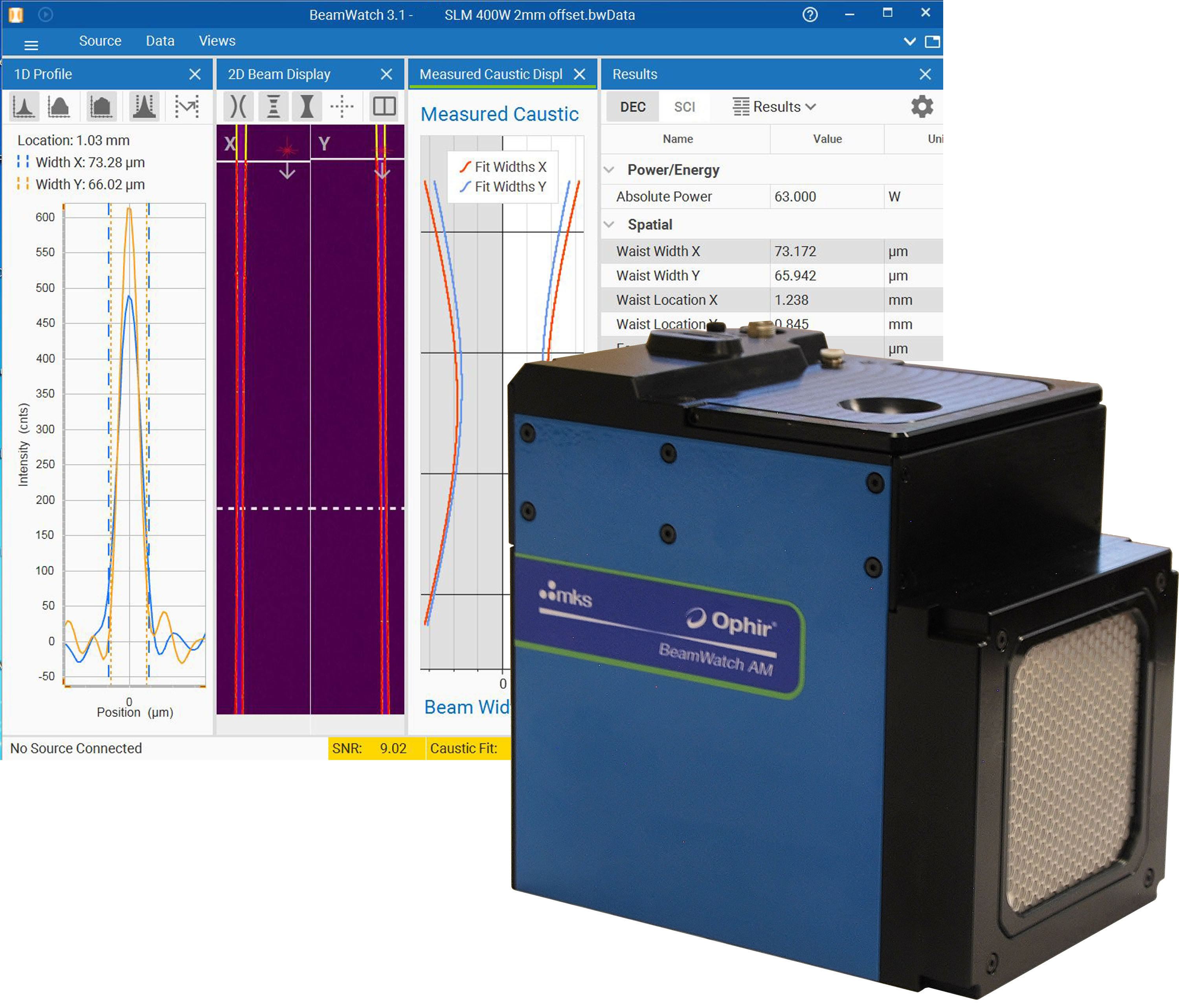Toggle the split X/Y view icon
The width and height of the screenshot is (1179, 1008).
[x=384, y=106]
